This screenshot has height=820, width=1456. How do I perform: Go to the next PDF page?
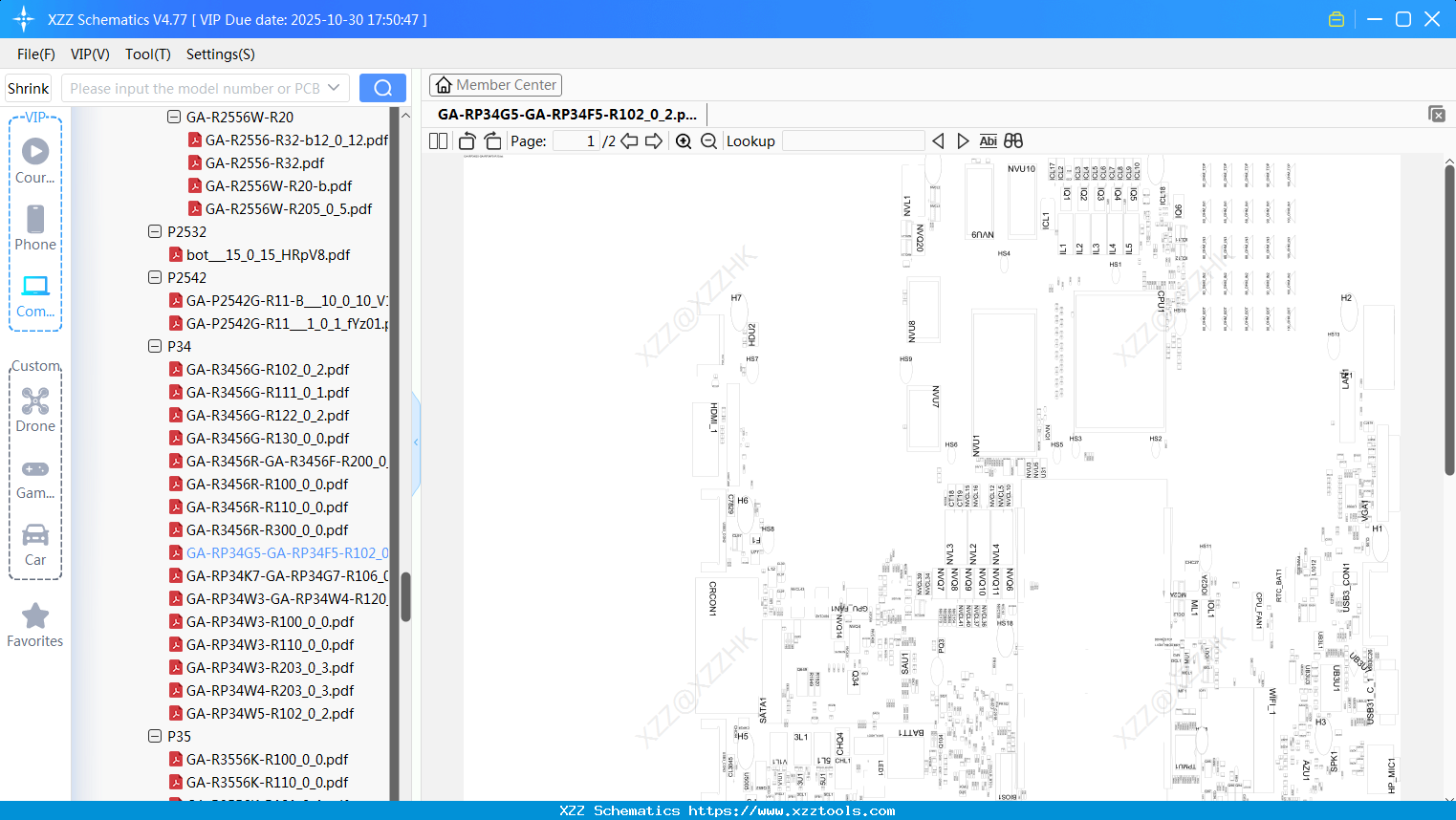pyautogui.click(x=654, y=141)
